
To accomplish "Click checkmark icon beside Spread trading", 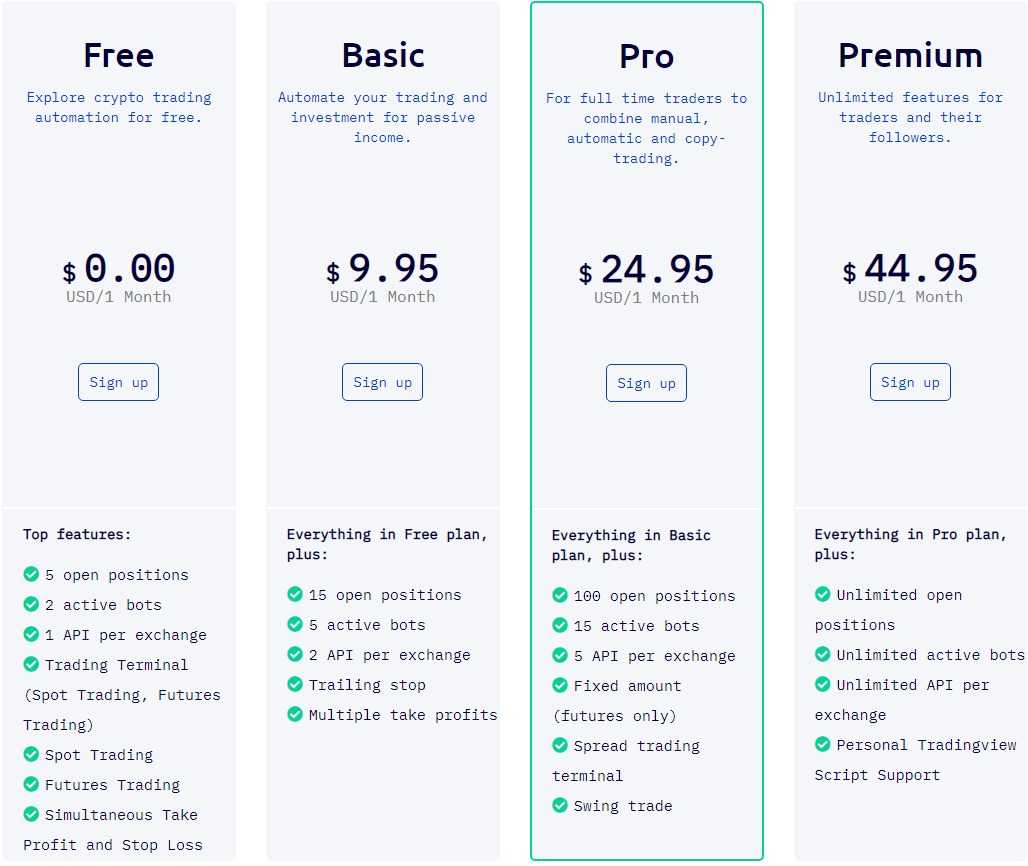I will [560, 745].
